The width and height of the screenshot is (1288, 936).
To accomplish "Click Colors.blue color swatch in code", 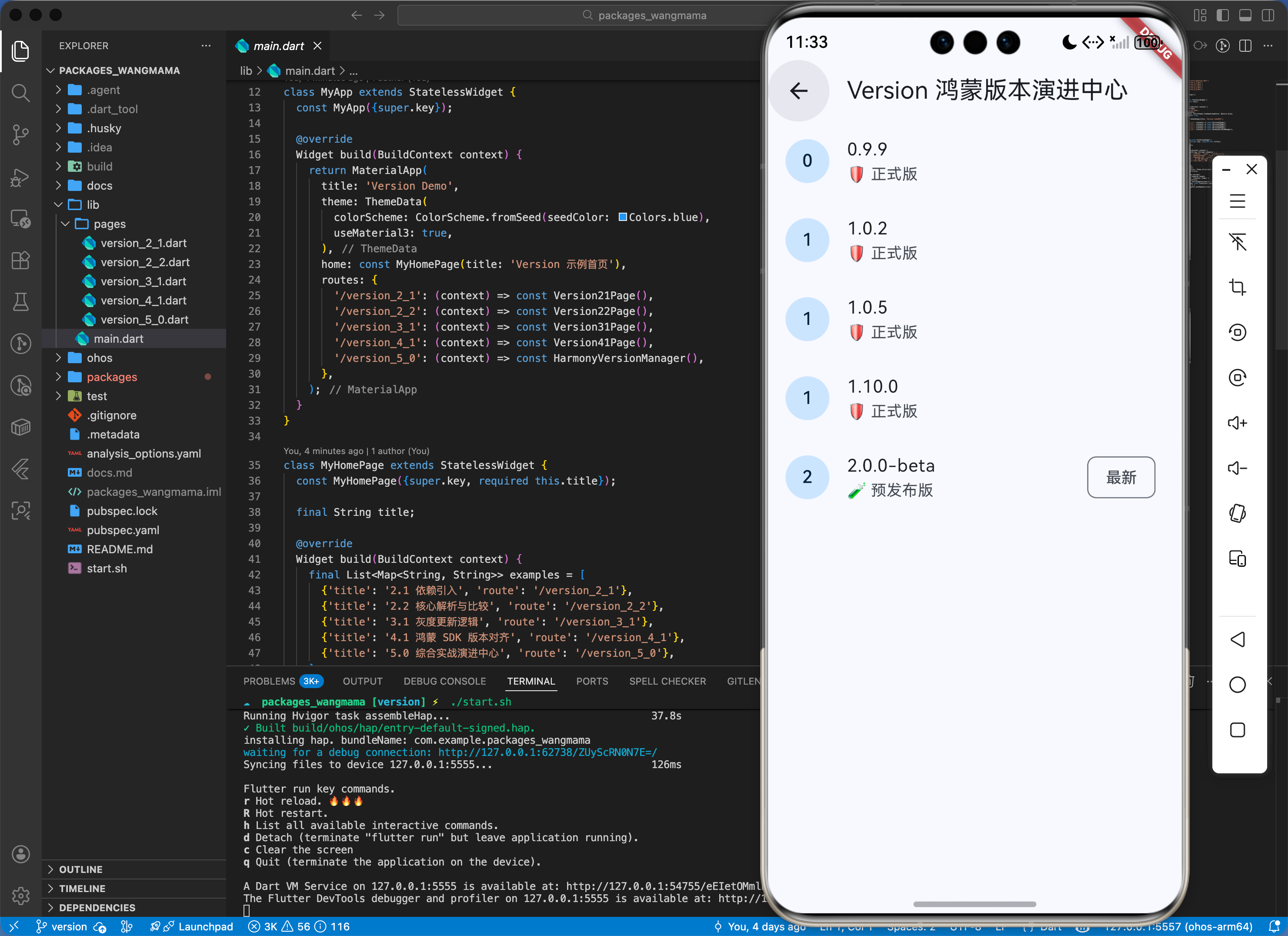I will [x=622, y=217].
